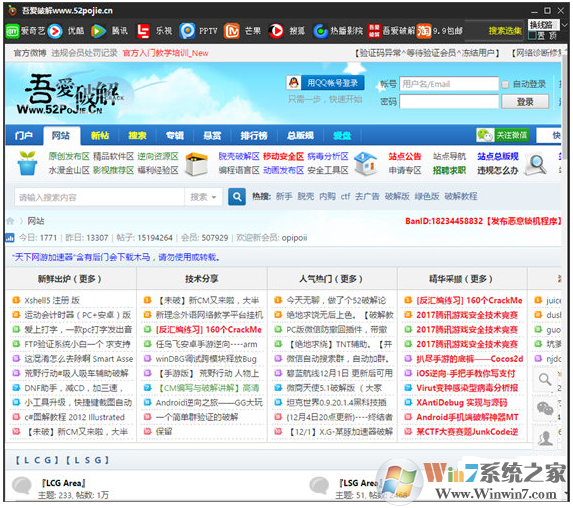Click in the 用户名/Email input field
The image size is (573, 508).
(449, 84)
